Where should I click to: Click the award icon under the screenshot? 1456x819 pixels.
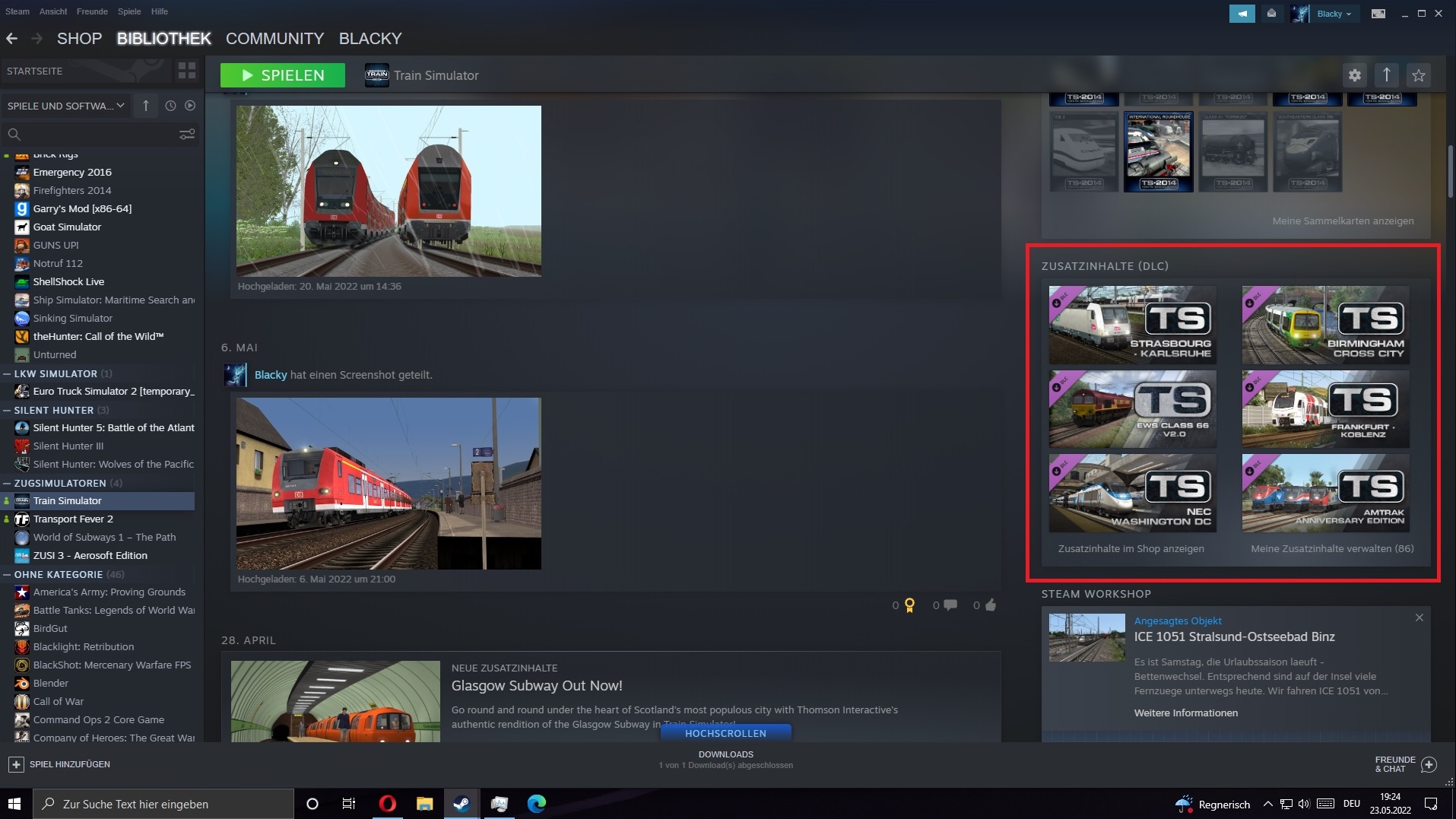pyautogui.click(x=910, y=605)
